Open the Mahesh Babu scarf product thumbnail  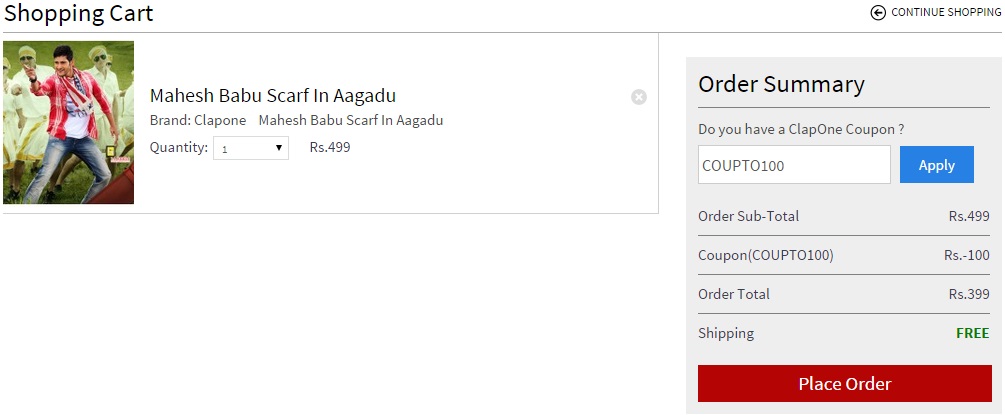click(69, 122)
